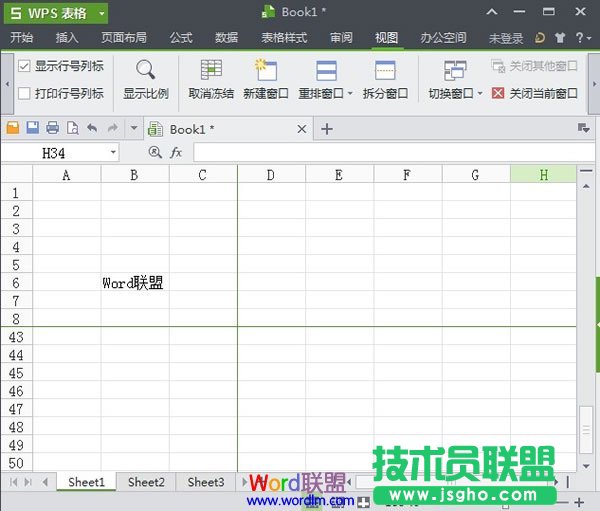Close the Book1 document tab
Screen dimensions: 600x511
click(302, 129)
